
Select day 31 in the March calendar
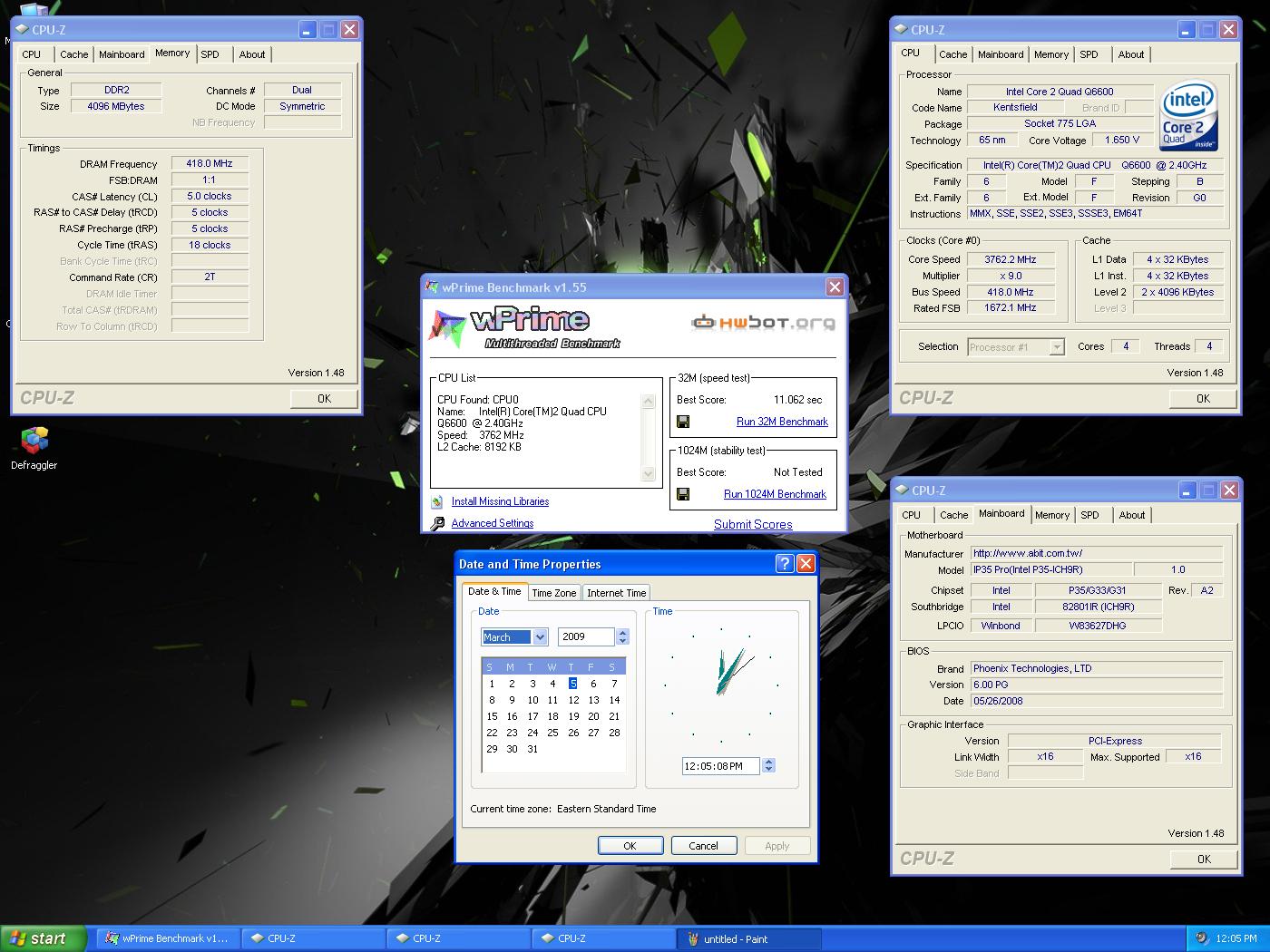pyautogui.click(x=532, y=749)
